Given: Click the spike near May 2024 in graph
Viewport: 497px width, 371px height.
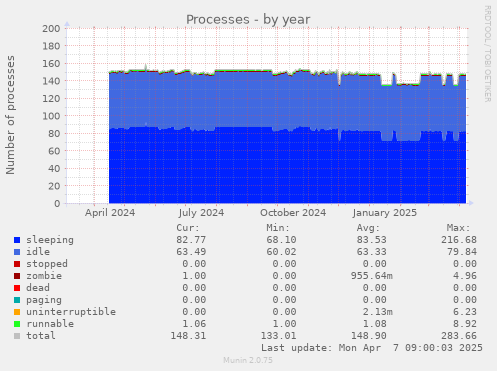Looking at the screenshot, I should pos(146,67).
